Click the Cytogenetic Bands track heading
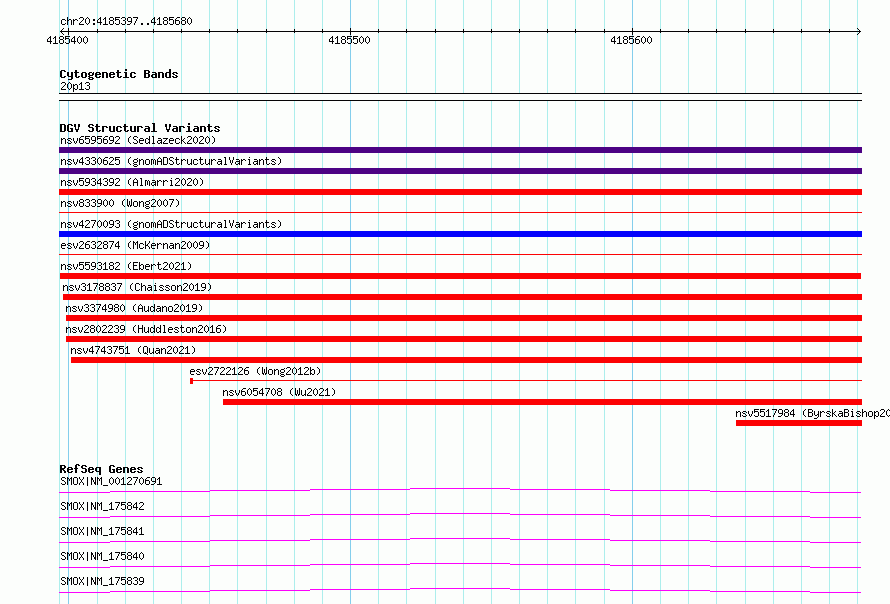890x604 pixels. tap(119, 74)
